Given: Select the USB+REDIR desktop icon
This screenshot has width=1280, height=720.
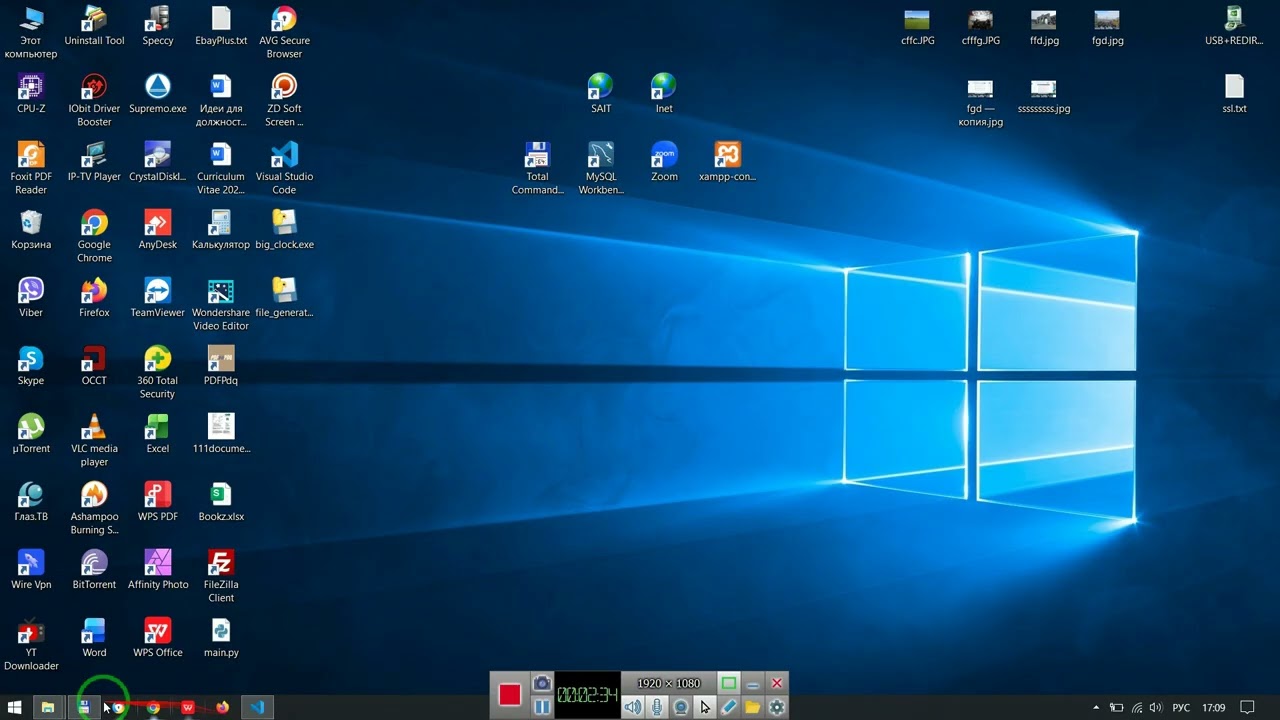Looking at the screenshot, I should click(1234, 26).
